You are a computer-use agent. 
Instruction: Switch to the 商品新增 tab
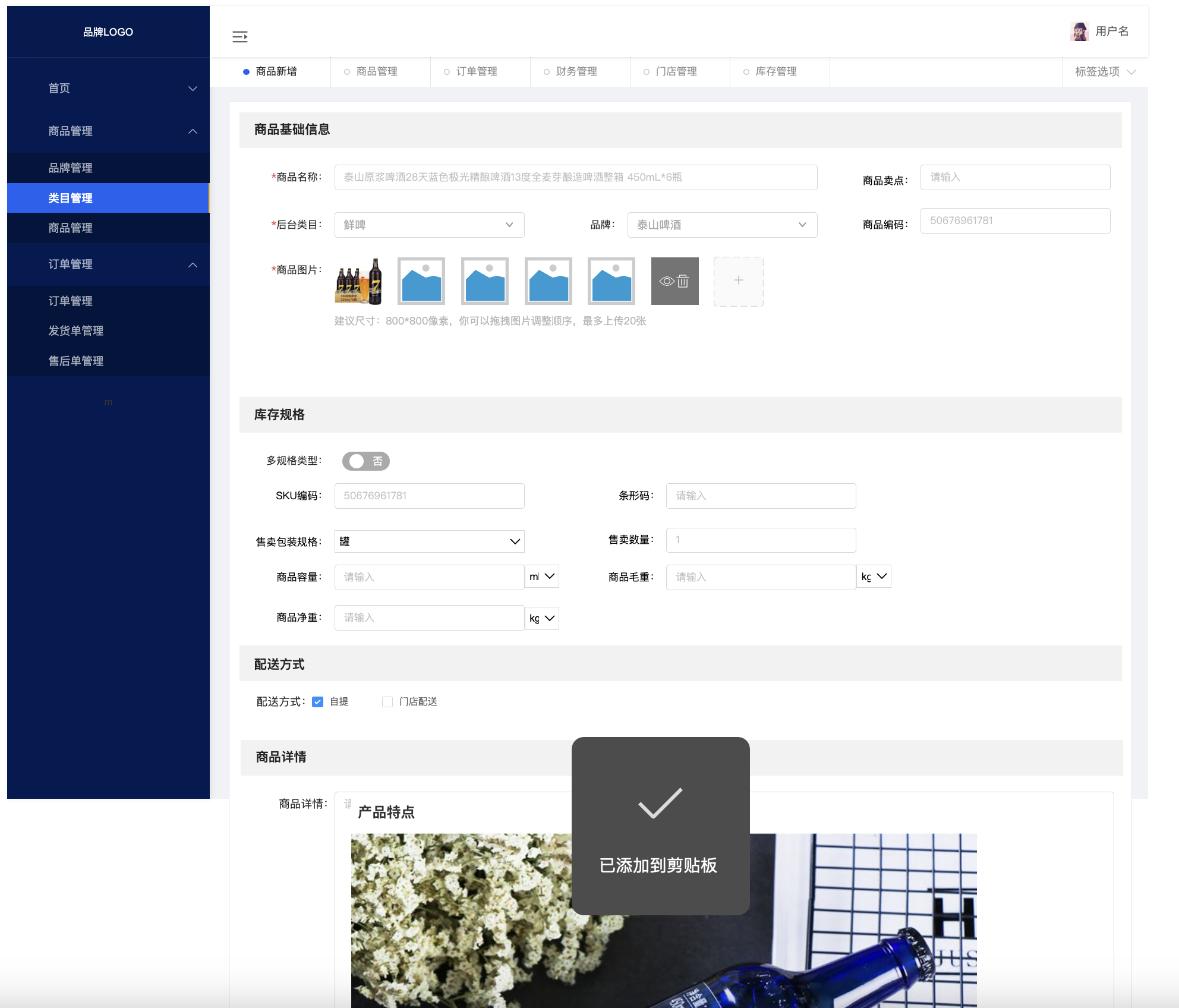(270, 72)
